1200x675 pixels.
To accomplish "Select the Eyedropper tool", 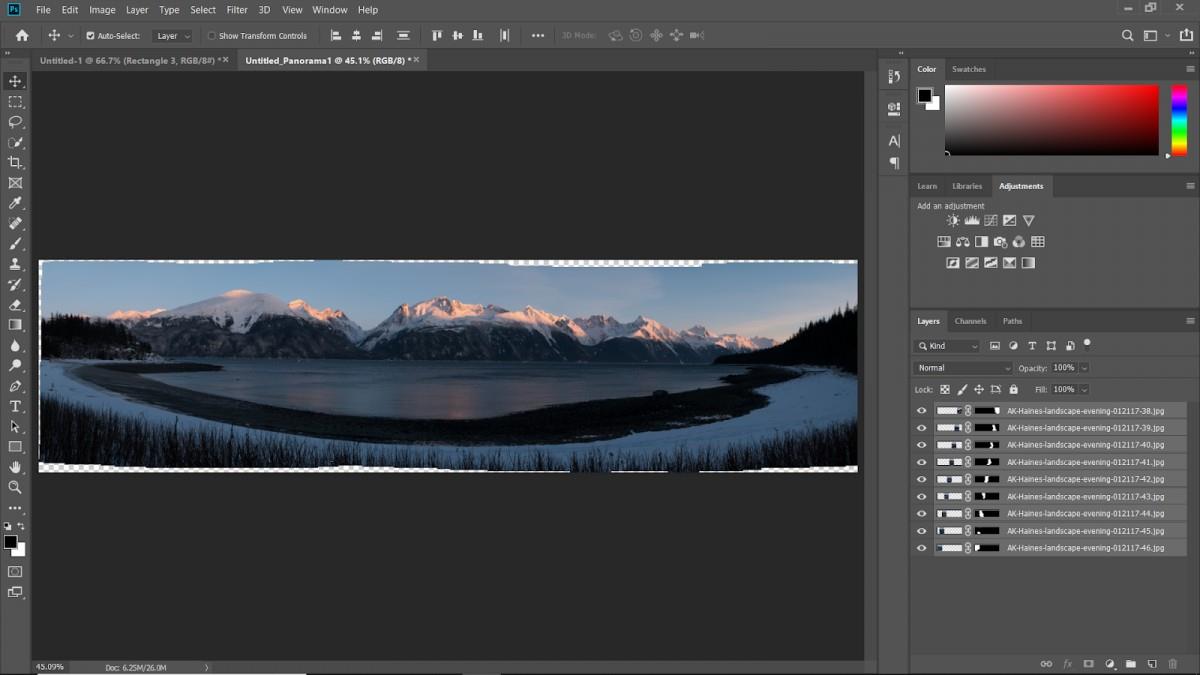I will click(15, 204).
